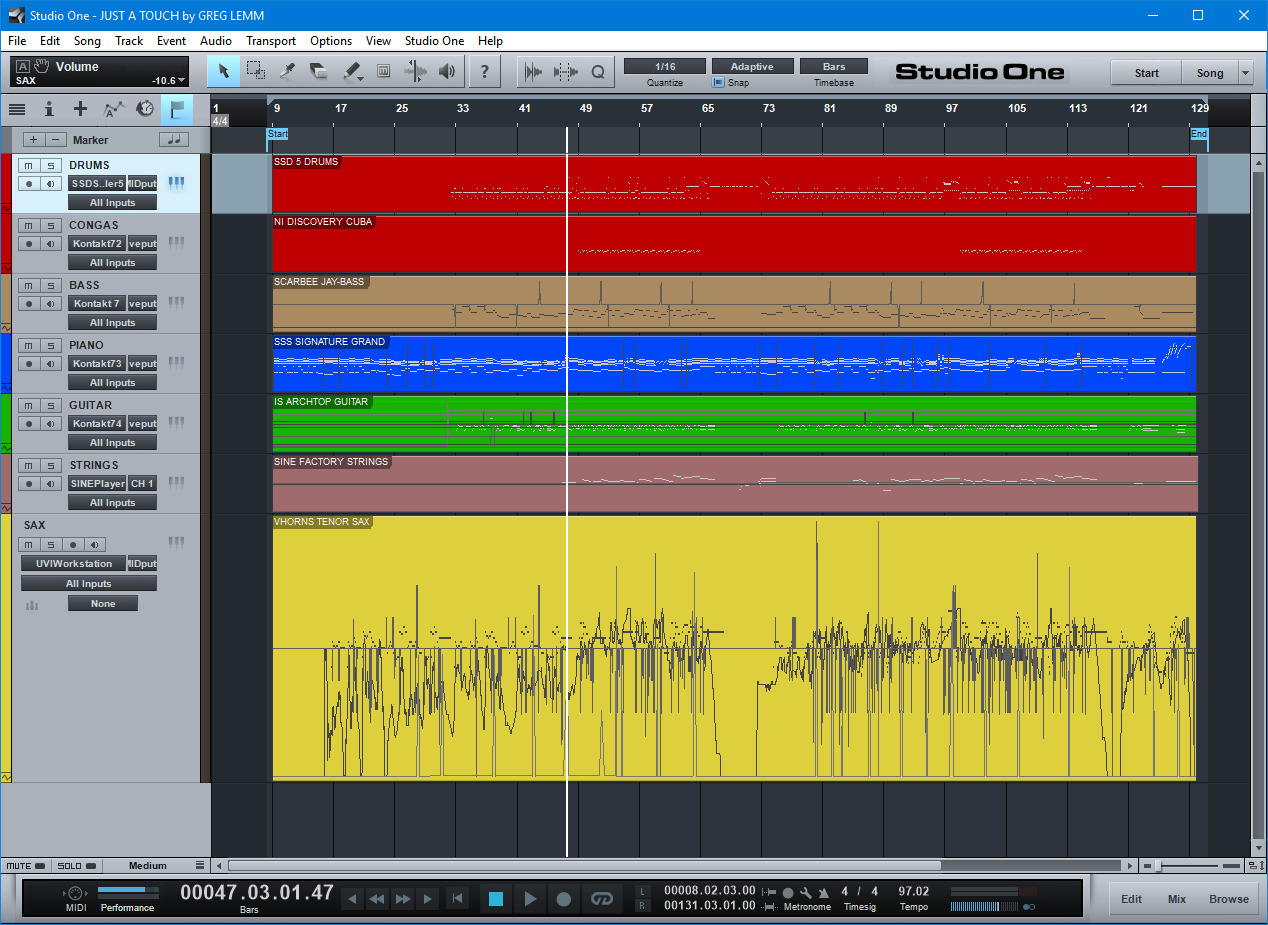Screen dimensions: 1268x925
Task: Click the strip silence waveform icon
Action: tap(566, 71)
